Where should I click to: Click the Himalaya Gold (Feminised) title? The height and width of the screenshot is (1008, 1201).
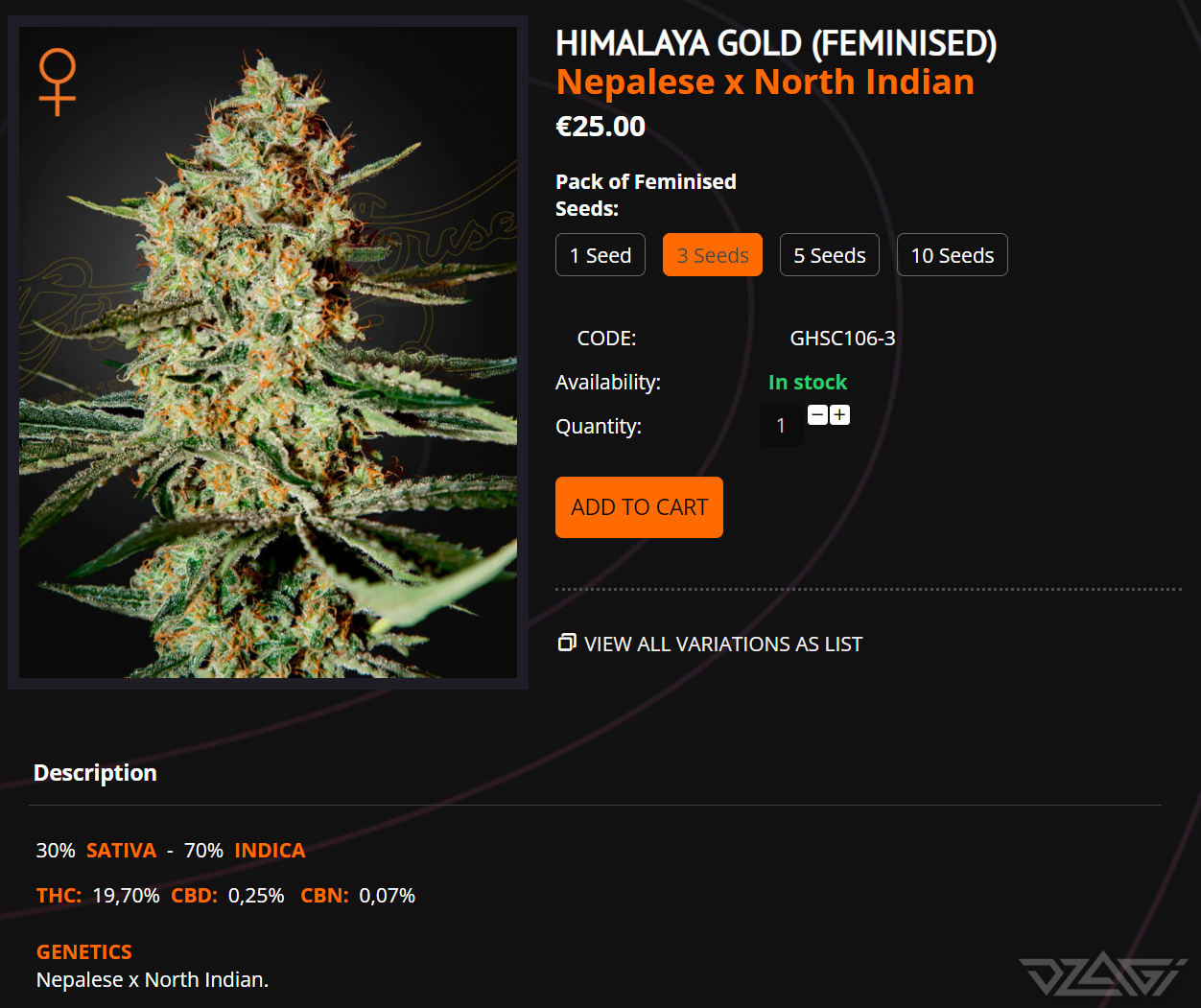coord(776,43)
